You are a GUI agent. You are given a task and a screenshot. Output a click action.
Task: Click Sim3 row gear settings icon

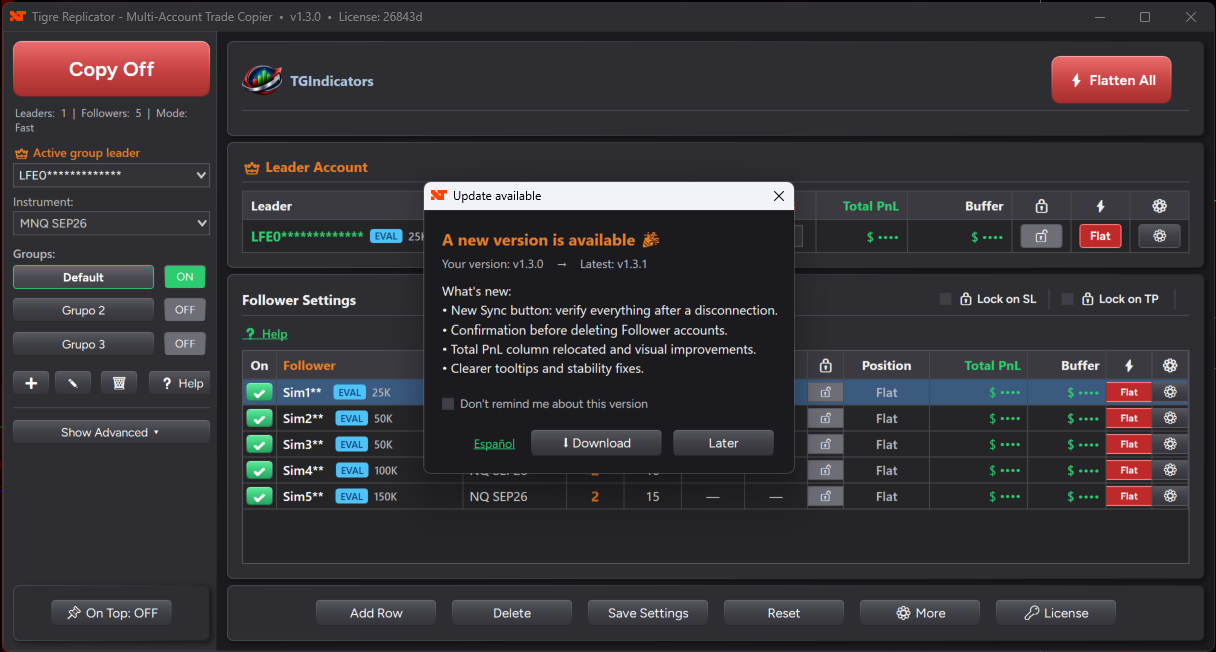(1170, 444)
